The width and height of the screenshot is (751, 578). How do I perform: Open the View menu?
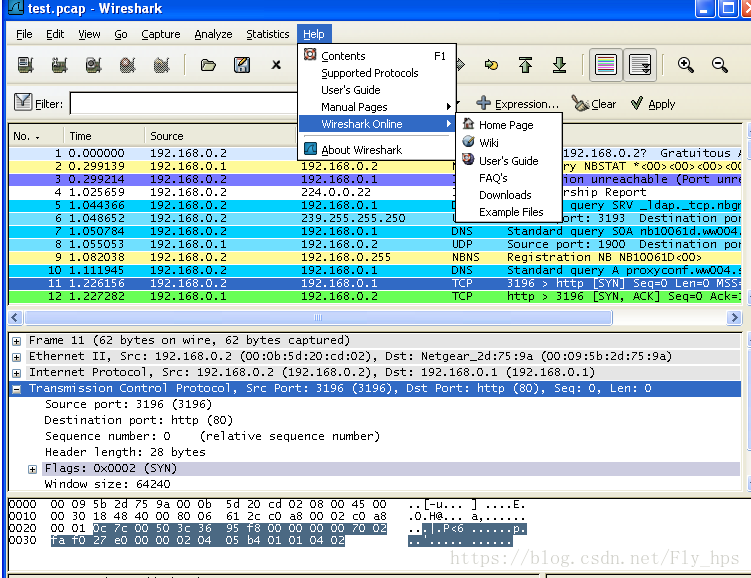[x=89, y=34]
